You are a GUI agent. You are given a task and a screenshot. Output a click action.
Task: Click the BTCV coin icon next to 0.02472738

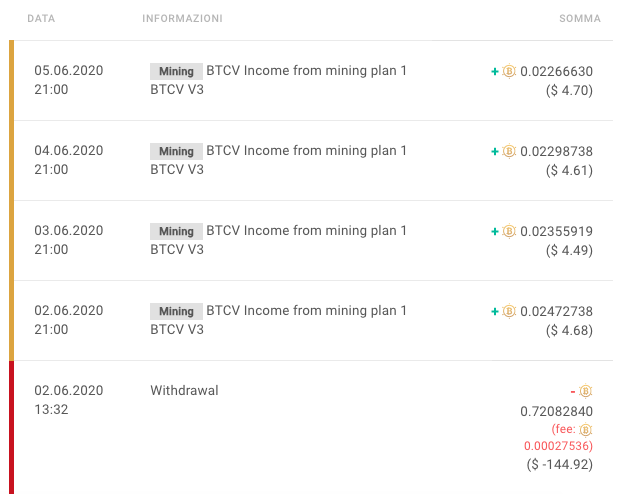[x=509, y=311]
